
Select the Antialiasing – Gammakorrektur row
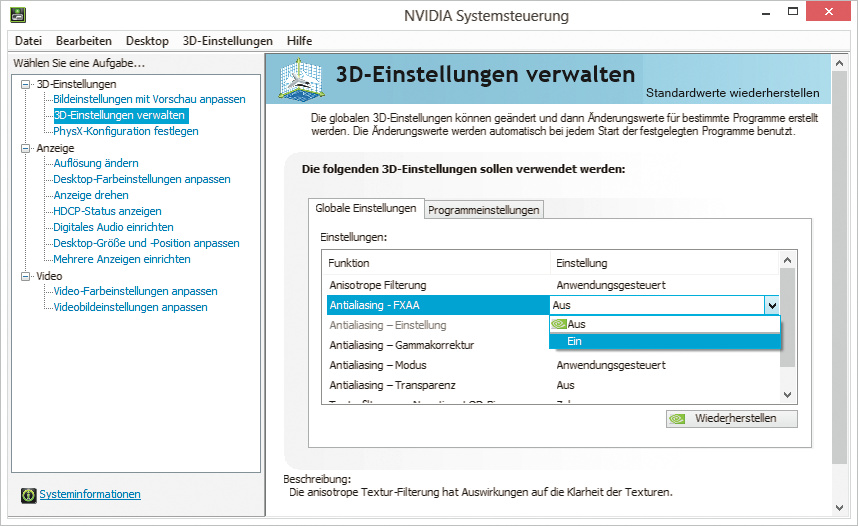[438, 345]
